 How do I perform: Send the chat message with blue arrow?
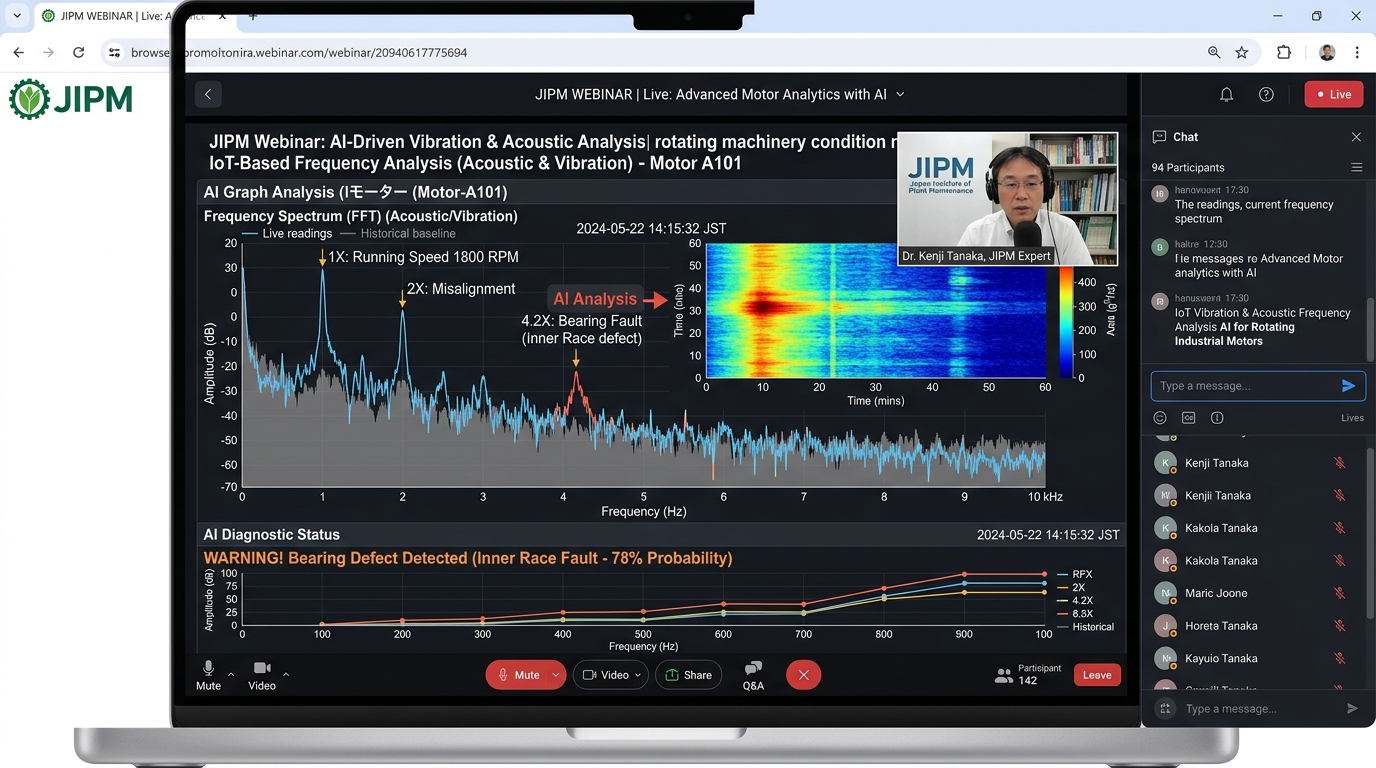[1348, 386]
